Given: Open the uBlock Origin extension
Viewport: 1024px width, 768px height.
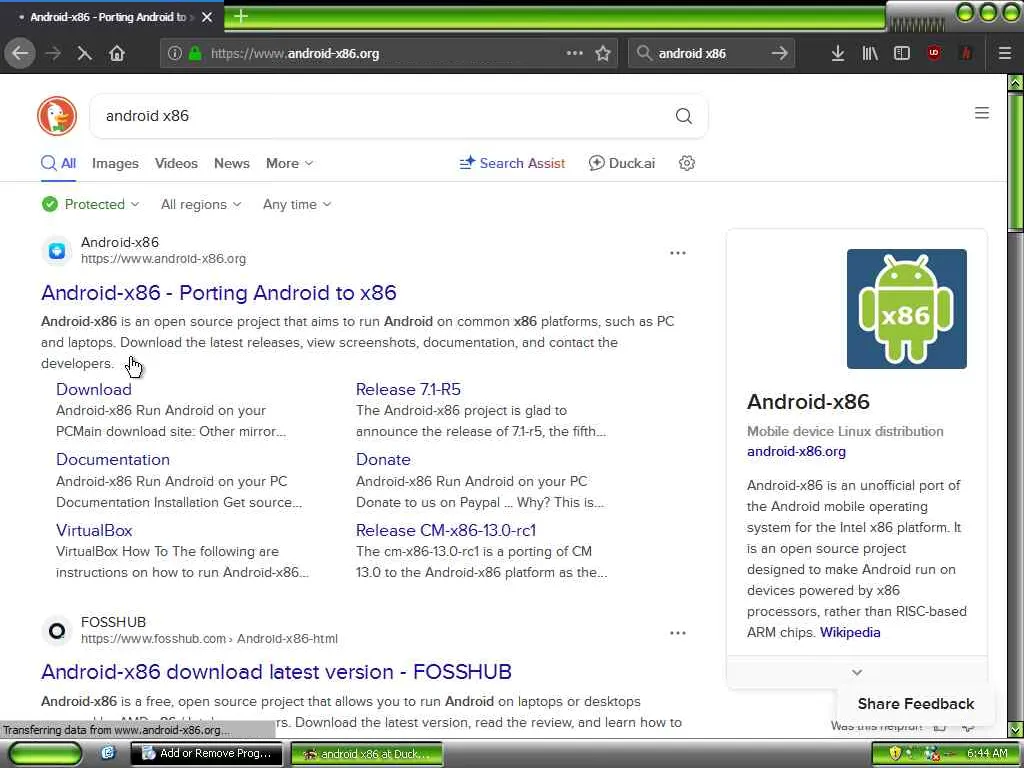Looking at the screenshot, I should pos(934,54).
